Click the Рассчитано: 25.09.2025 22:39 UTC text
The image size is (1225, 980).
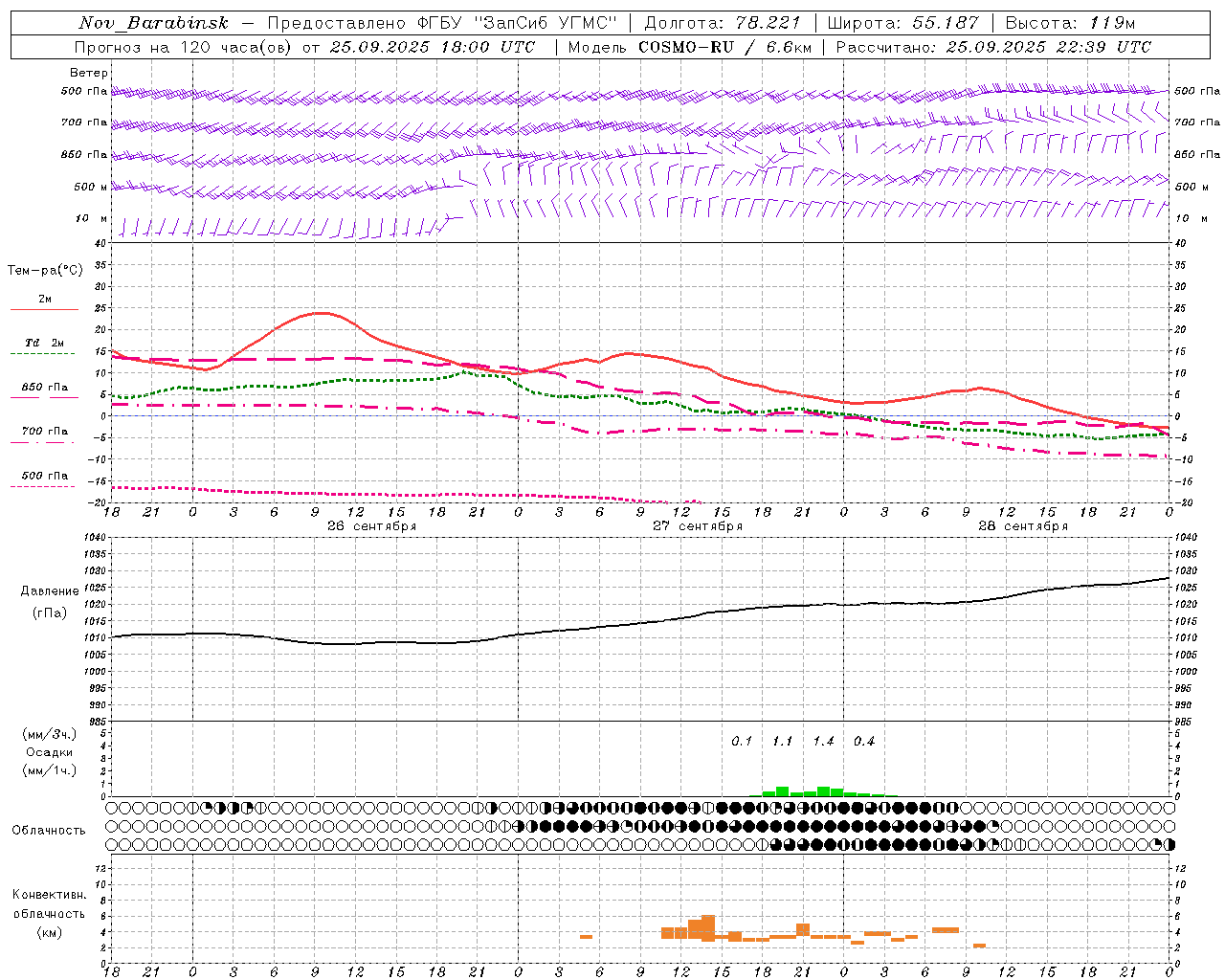[x=993, y=47]
